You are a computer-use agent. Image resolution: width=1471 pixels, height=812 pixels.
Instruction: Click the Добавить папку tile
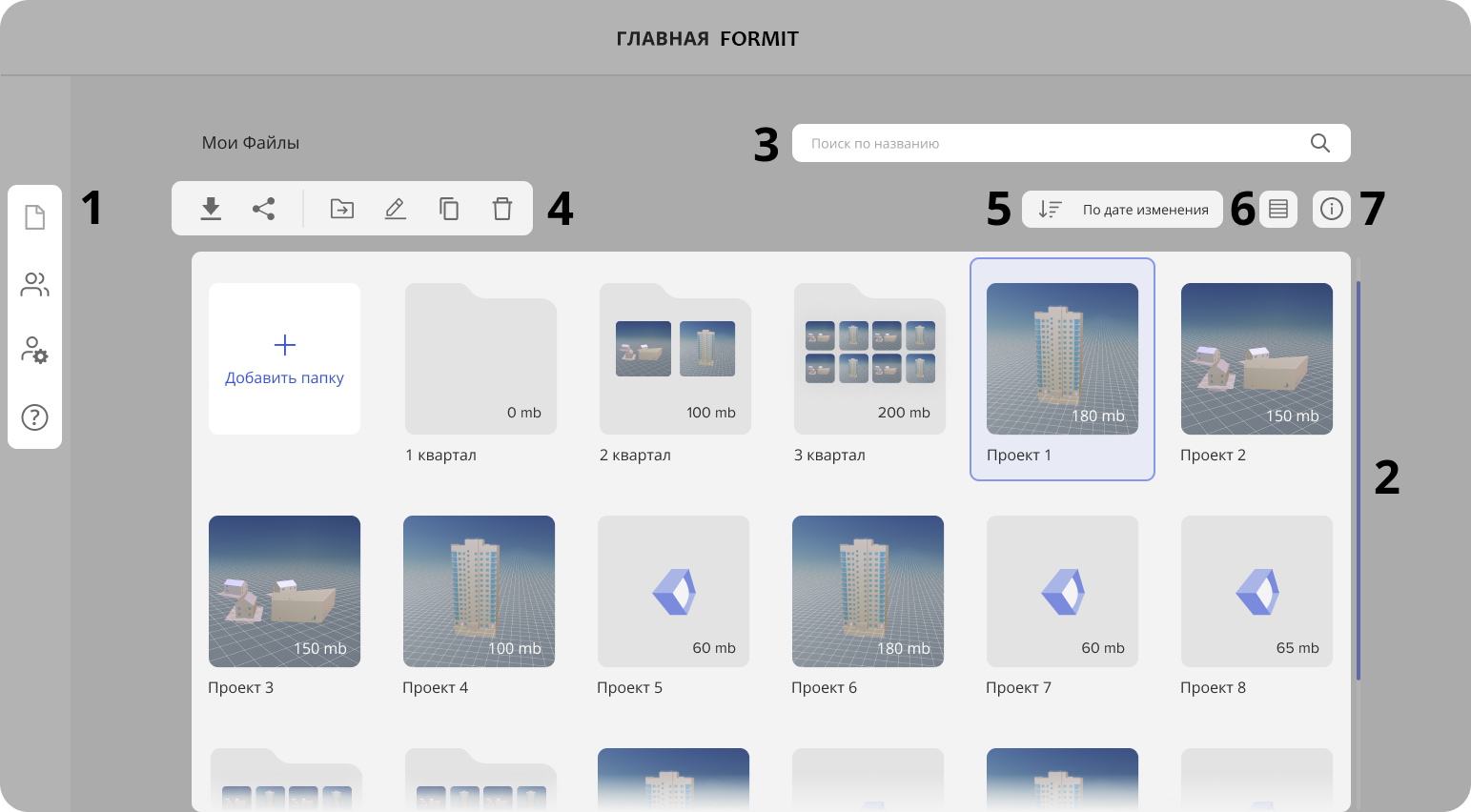click(x=284, y=358)
